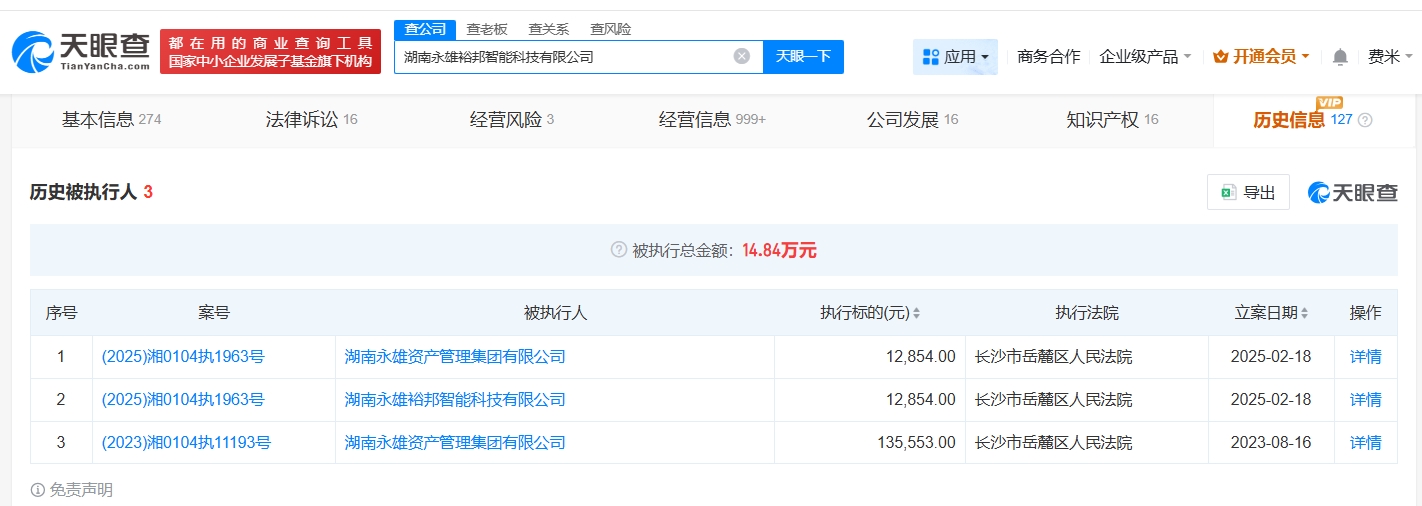This screenshot has height=506, width=1422.
Task: Switch to the 查老板 search tab
Action: [x=487, y=29]
